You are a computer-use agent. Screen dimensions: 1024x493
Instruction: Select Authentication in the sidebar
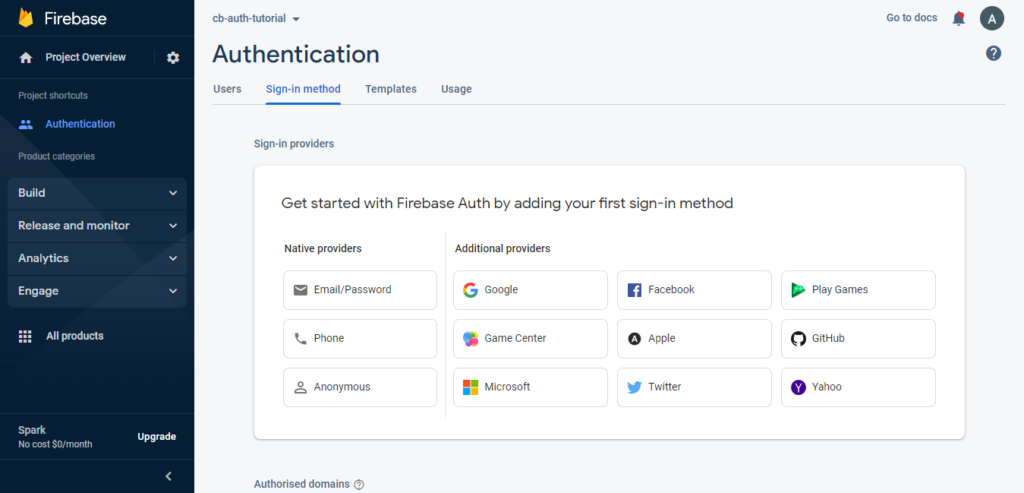tap(80, 124)
